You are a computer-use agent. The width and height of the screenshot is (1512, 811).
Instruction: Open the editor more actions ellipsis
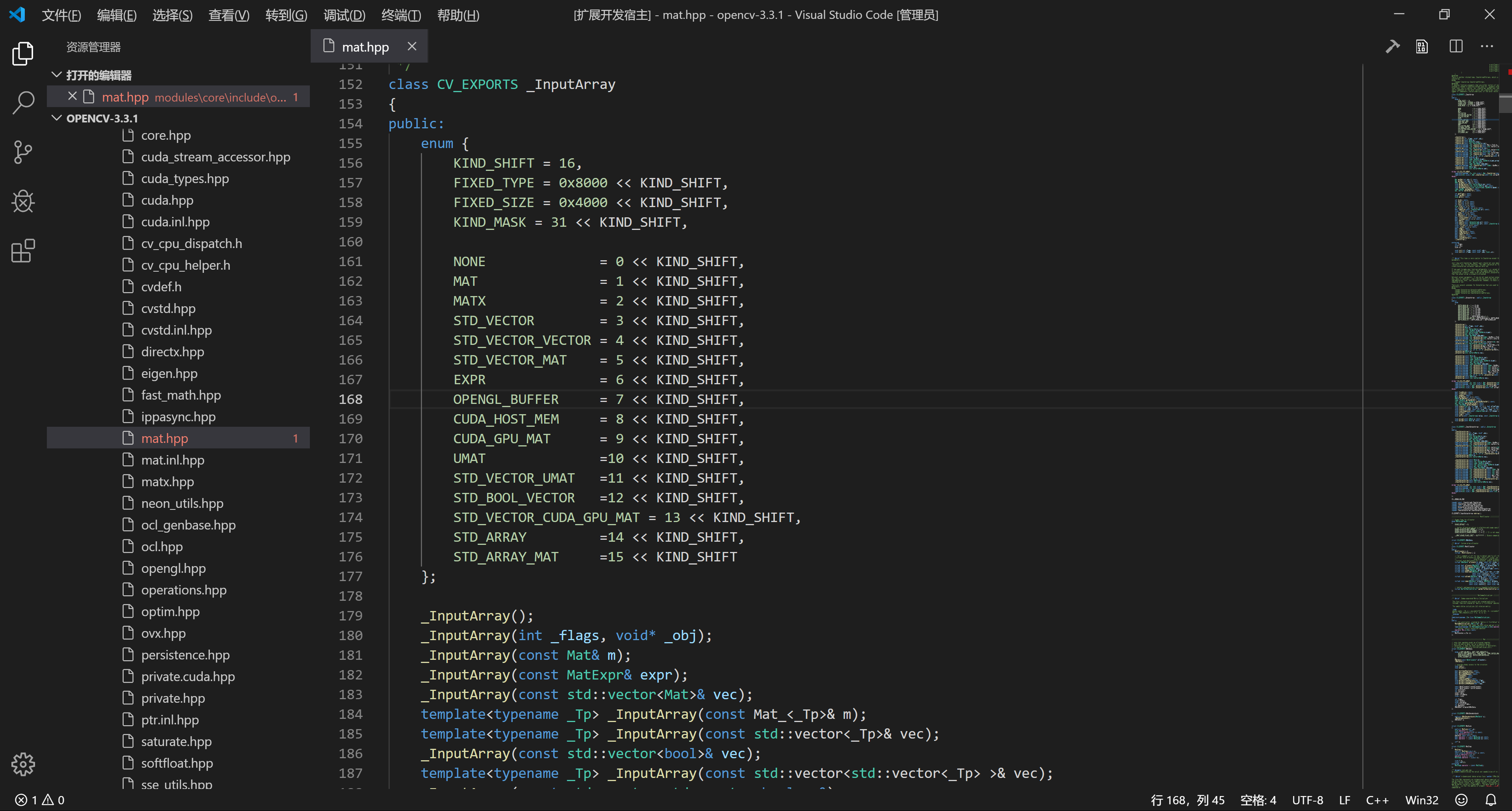click(x=1486, y=46)
